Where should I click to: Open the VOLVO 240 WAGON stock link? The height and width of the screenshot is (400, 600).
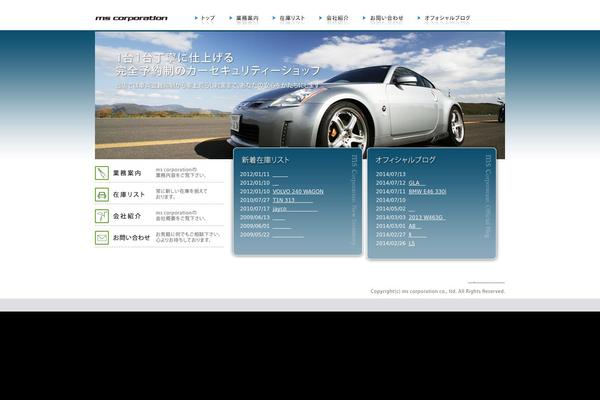(298, 191)
